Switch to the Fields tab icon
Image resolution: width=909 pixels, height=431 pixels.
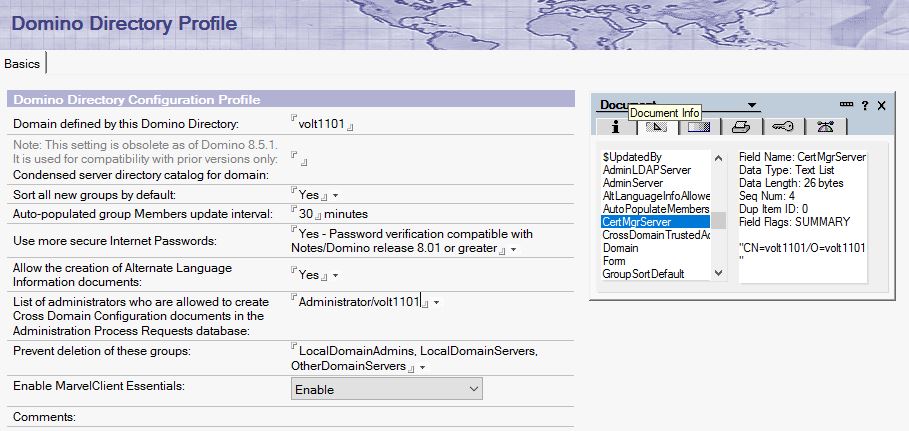tap(656, 127)
